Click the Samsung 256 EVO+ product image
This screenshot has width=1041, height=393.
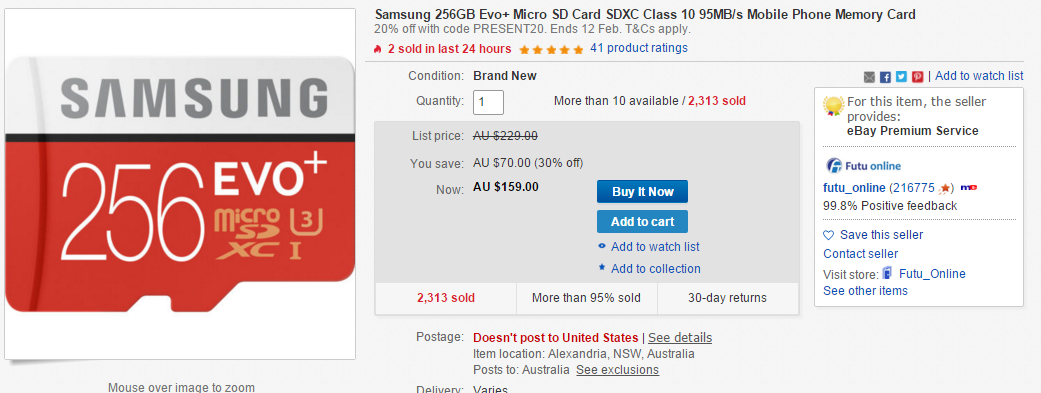pyautogui.click(x=180, y=184)
